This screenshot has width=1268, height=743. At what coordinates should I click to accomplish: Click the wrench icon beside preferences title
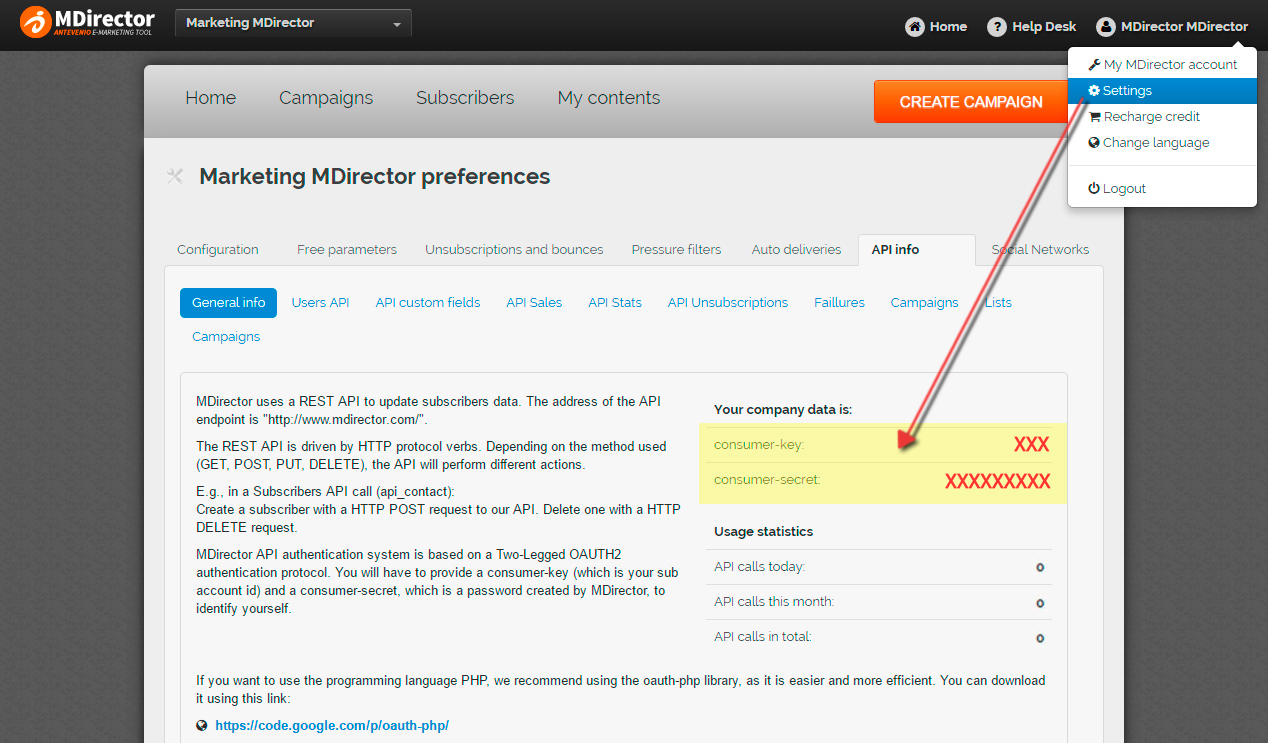175,177
